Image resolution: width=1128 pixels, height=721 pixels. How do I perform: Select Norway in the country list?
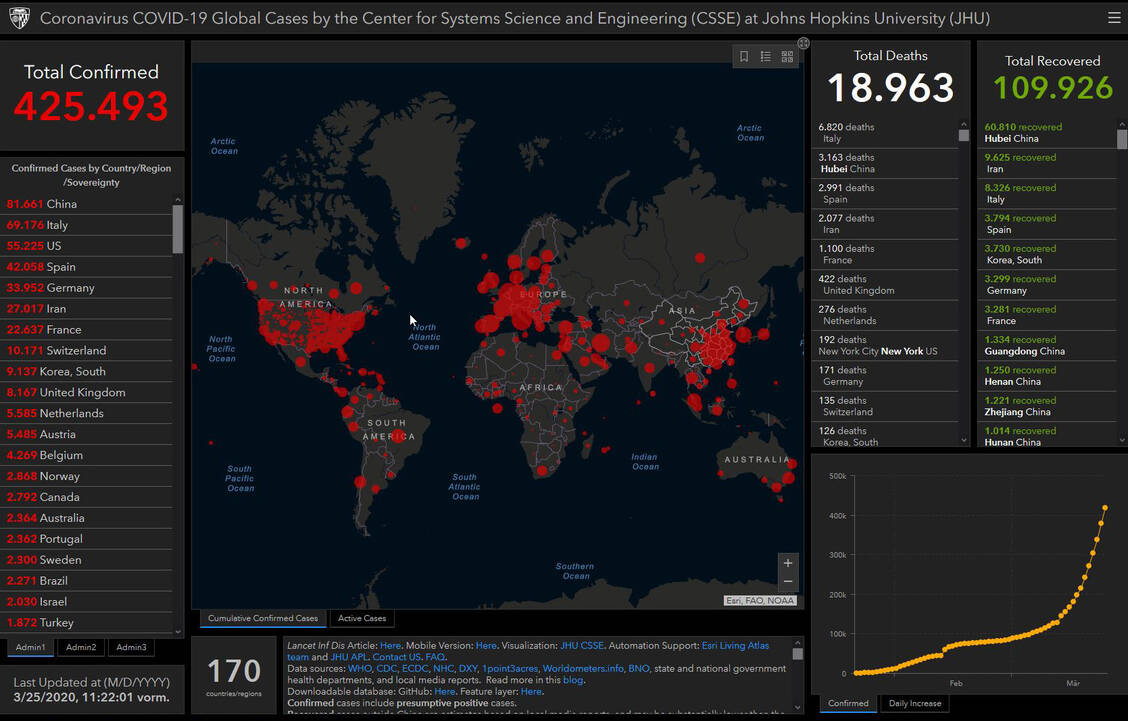[x=87, y=476]
